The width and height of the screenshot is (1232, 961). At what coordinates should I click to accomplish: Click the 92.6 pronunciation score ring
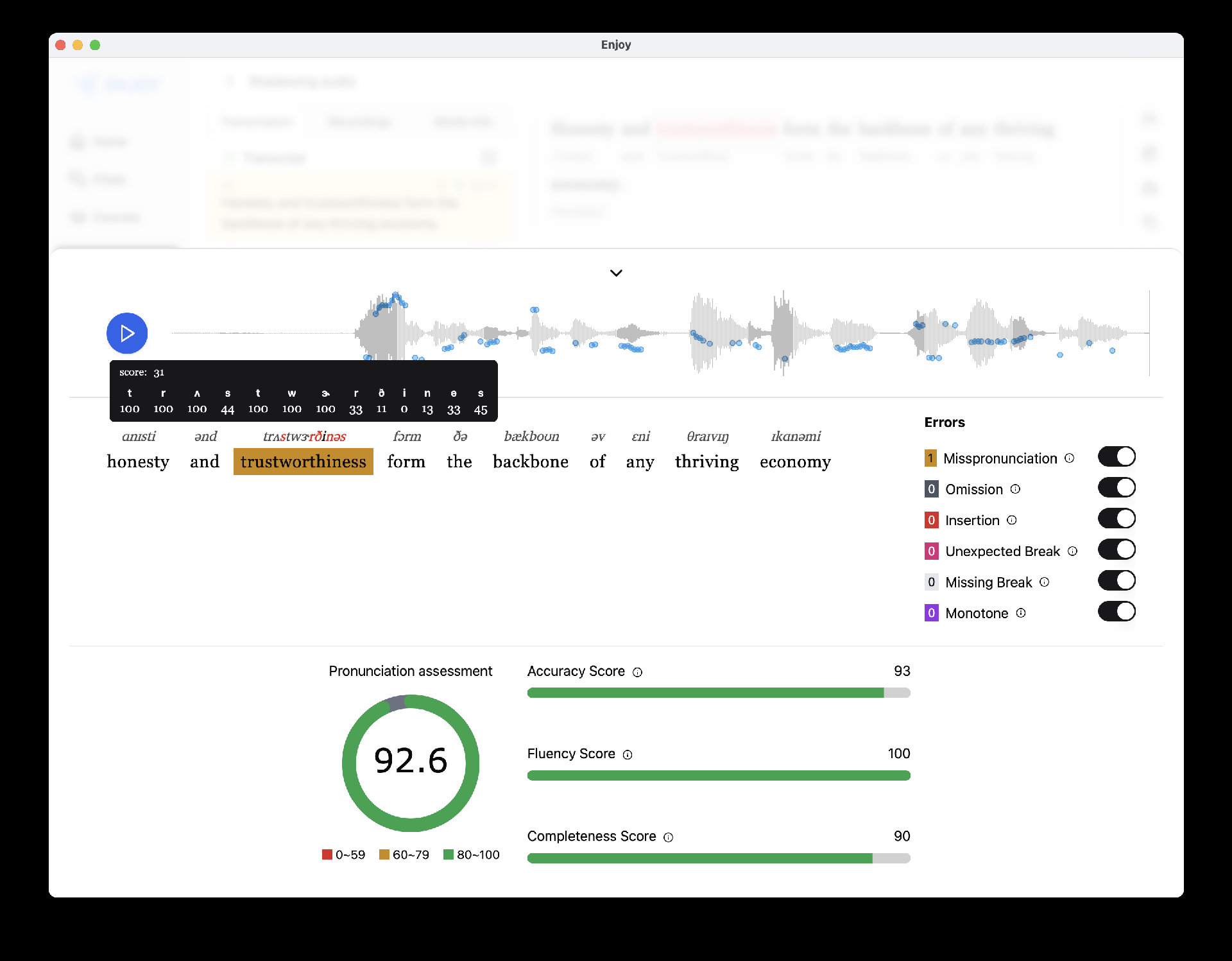(411, 763)
